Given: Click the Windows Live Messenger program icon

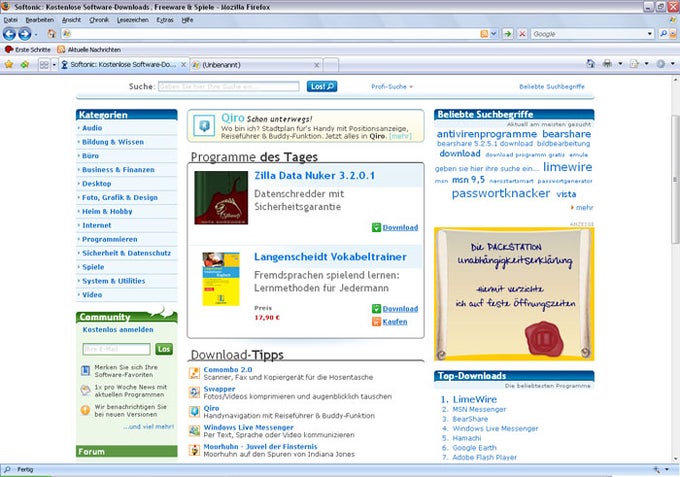Looking at the screenshot, I should click(x=194, y=431).
